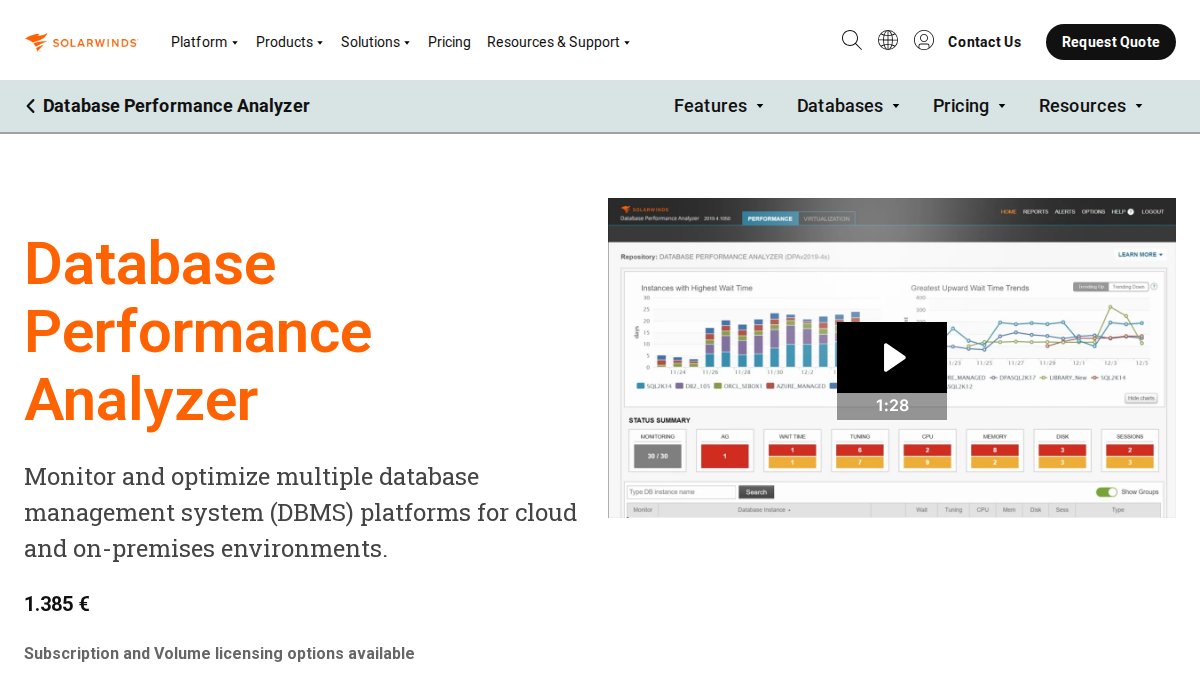Open the site search icon
Screen dimensions: 1200x675
coord(852,40)
